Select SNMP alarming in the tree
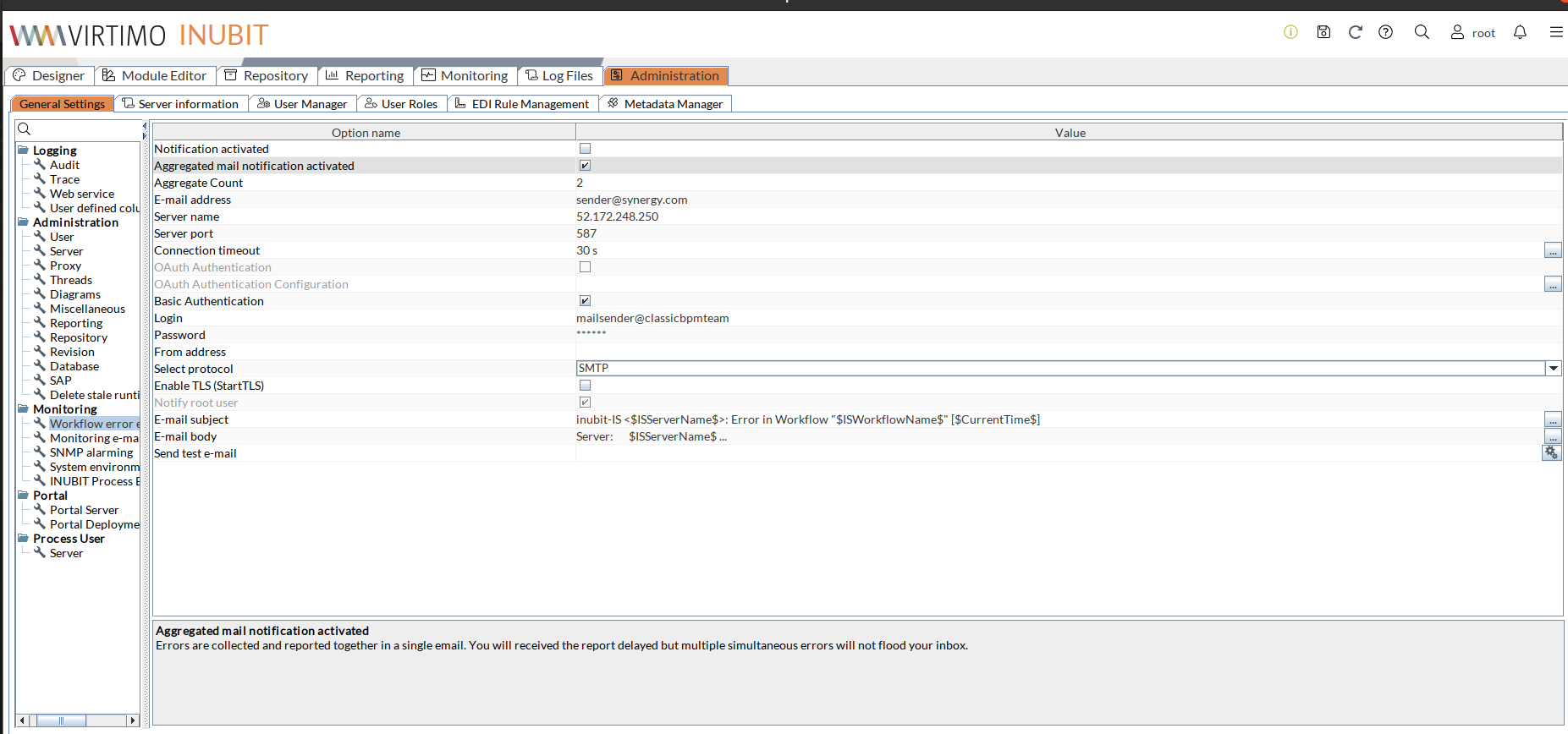1568x734 pixels. click(x=91, y=452)
